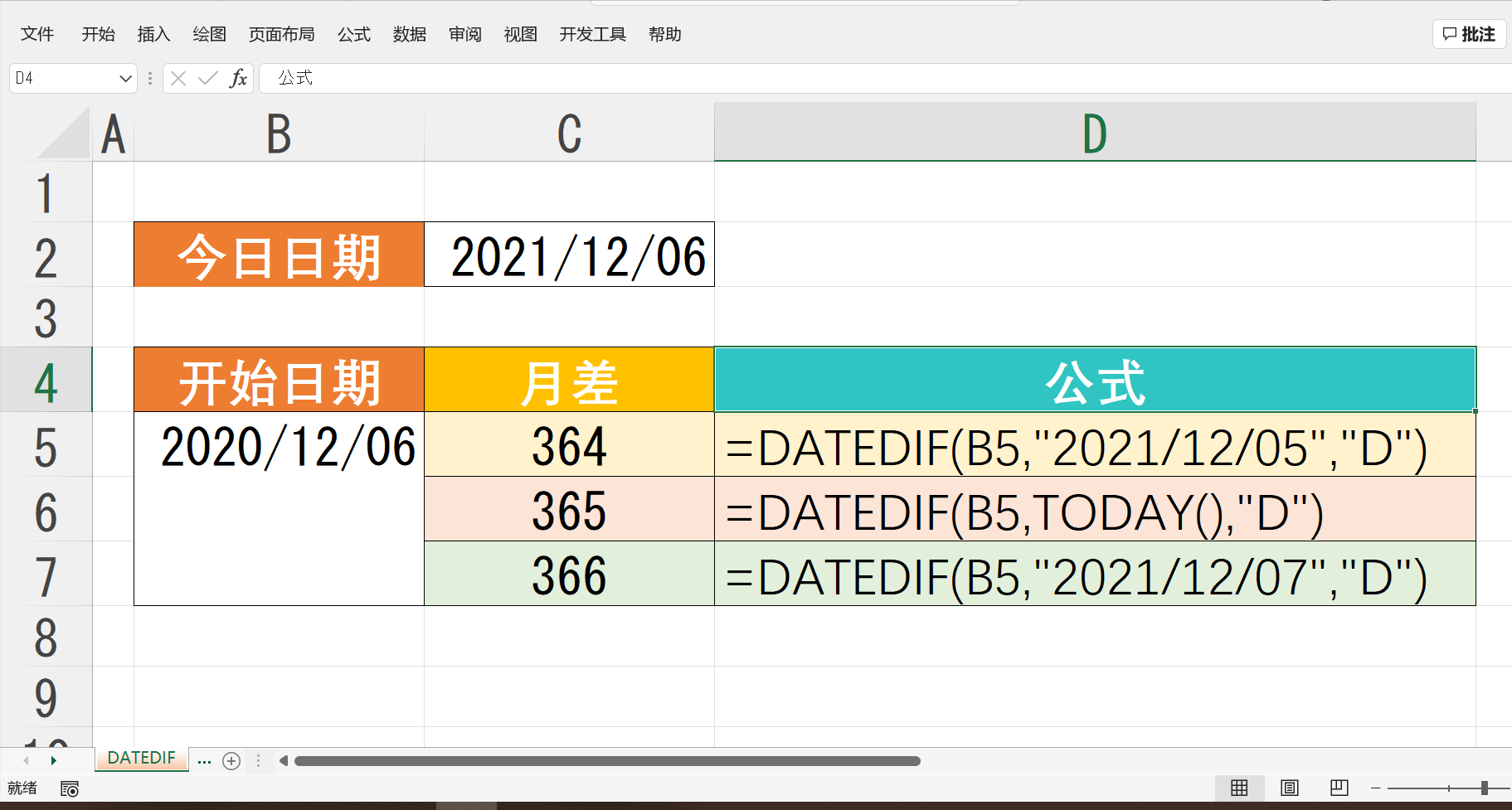Select cell showing 2021/12/06
The height and width of the screenshot is (810, 1512).
[569, 255]
